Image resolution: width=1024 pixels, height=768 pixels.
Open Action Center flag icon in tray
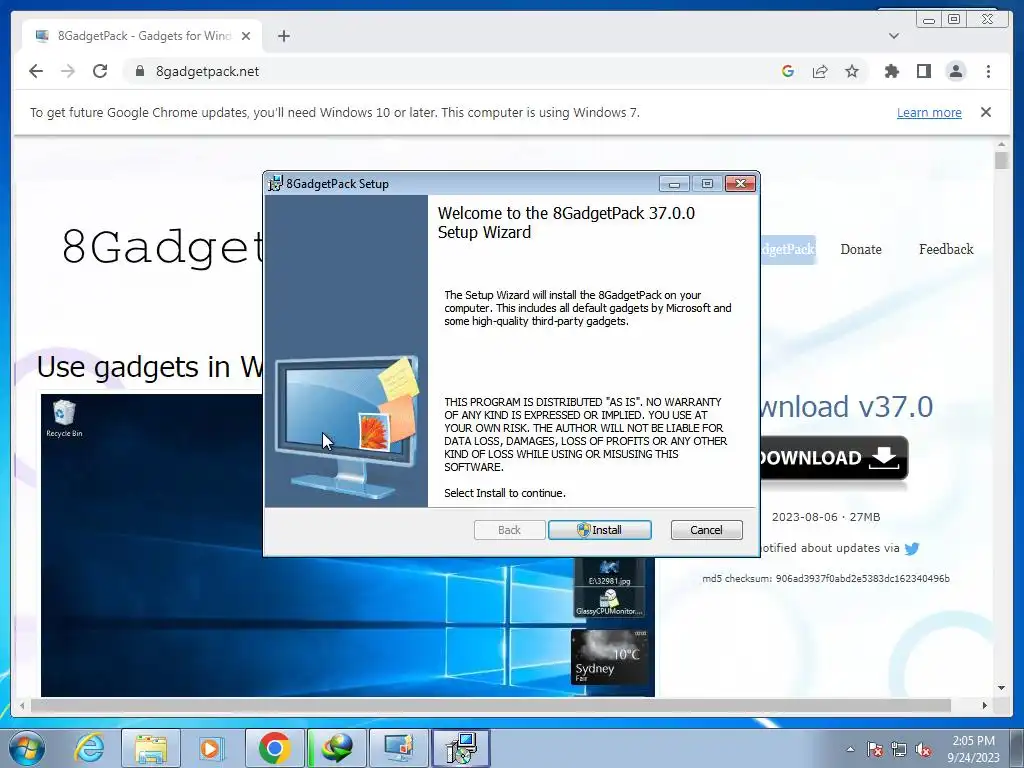point(875,749)
